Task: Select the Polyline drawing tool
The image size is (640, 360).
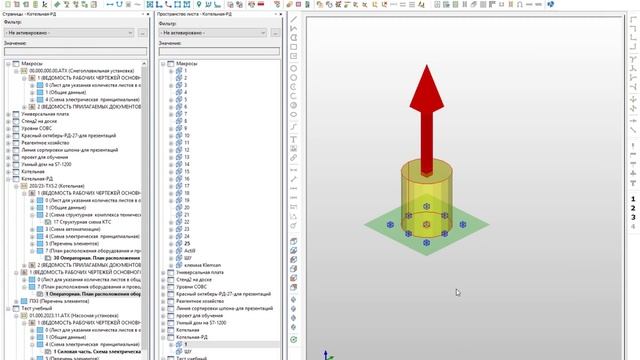Action: (293, 29)
